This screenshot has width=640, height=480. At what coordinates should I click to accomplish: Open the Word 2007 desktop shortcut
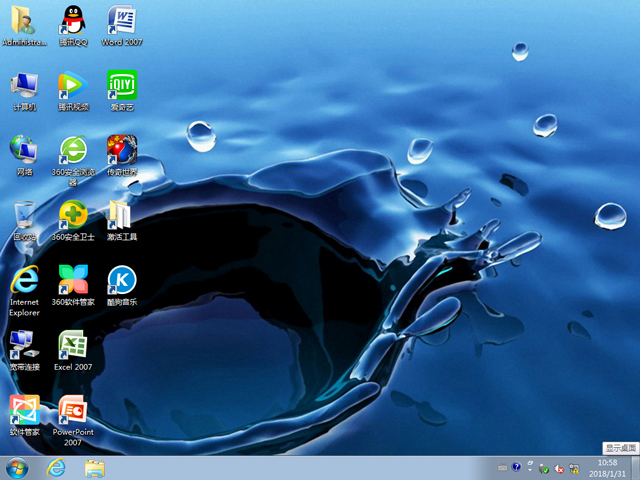pos(121,20)
